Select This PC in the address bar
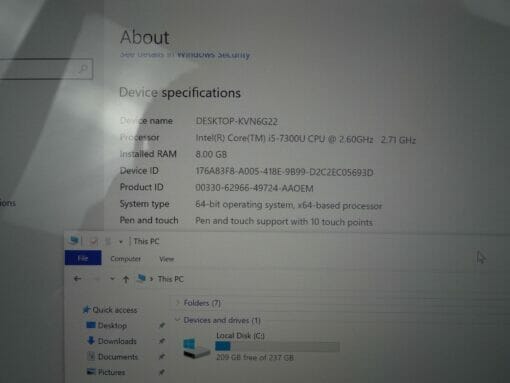This screenshot has width=510, height=383. (x=170, y=279)
